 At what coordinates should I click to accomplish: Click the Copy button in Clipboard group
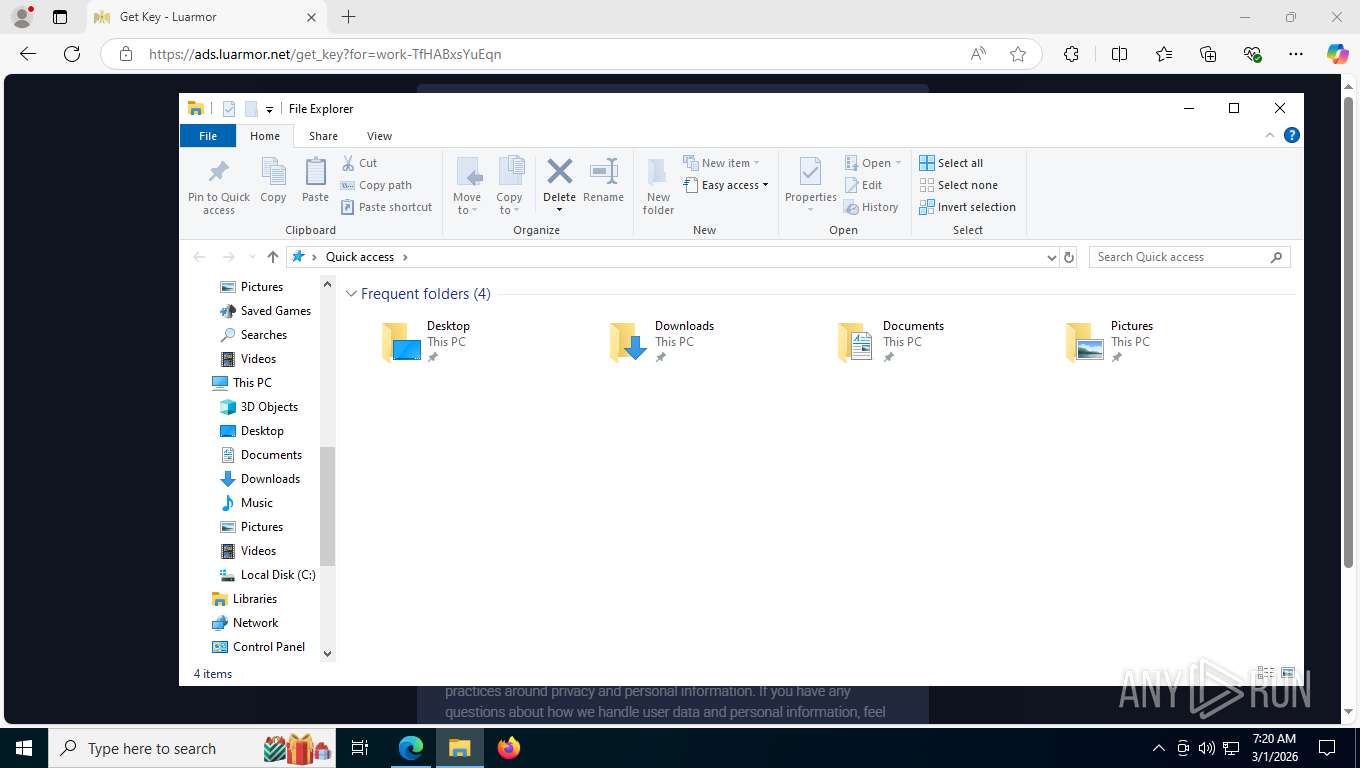(x=273, y=181)
